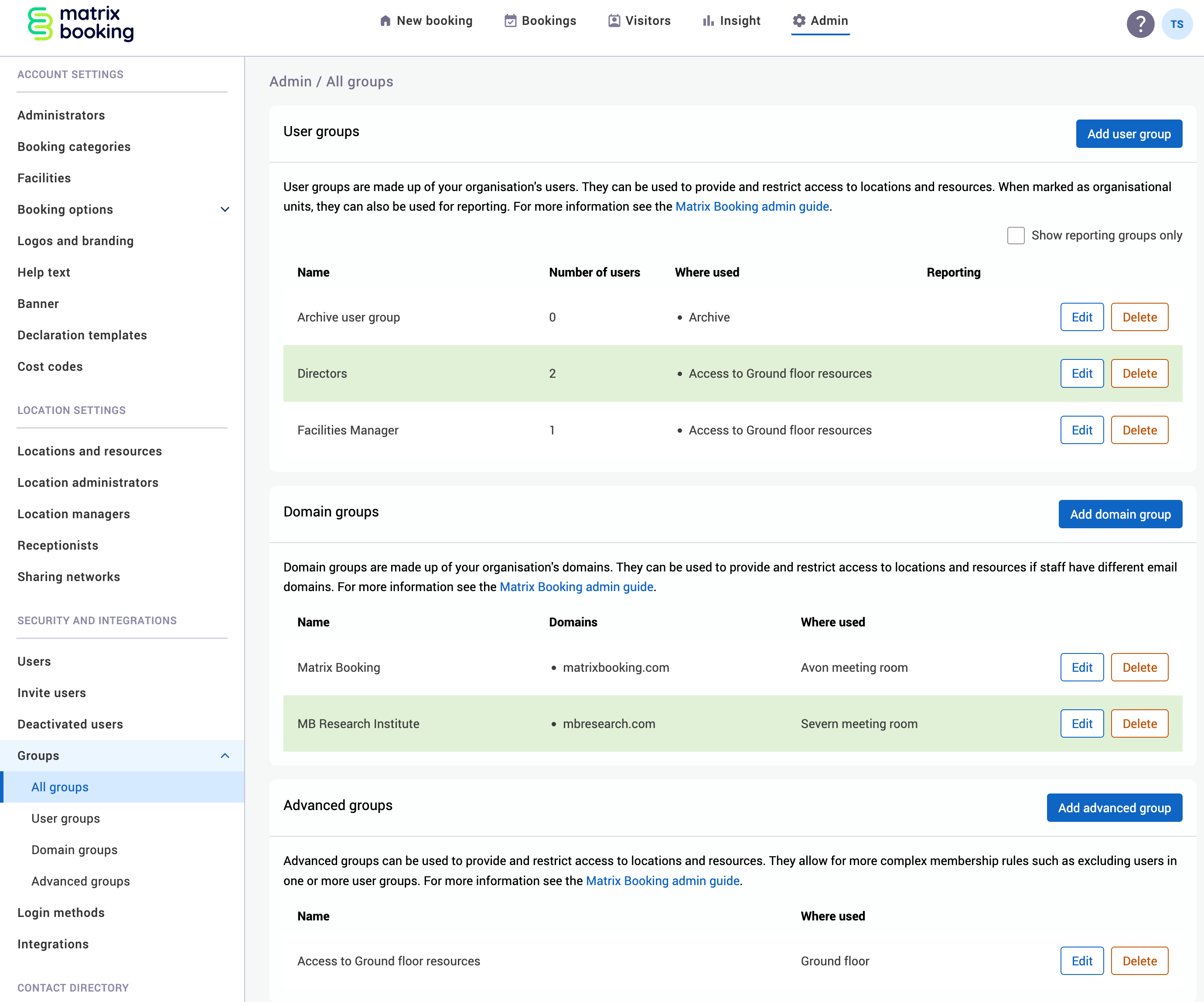Open the Matrix Booking home logo
Screen dimensions: 1204x1002
click(80, 24)
